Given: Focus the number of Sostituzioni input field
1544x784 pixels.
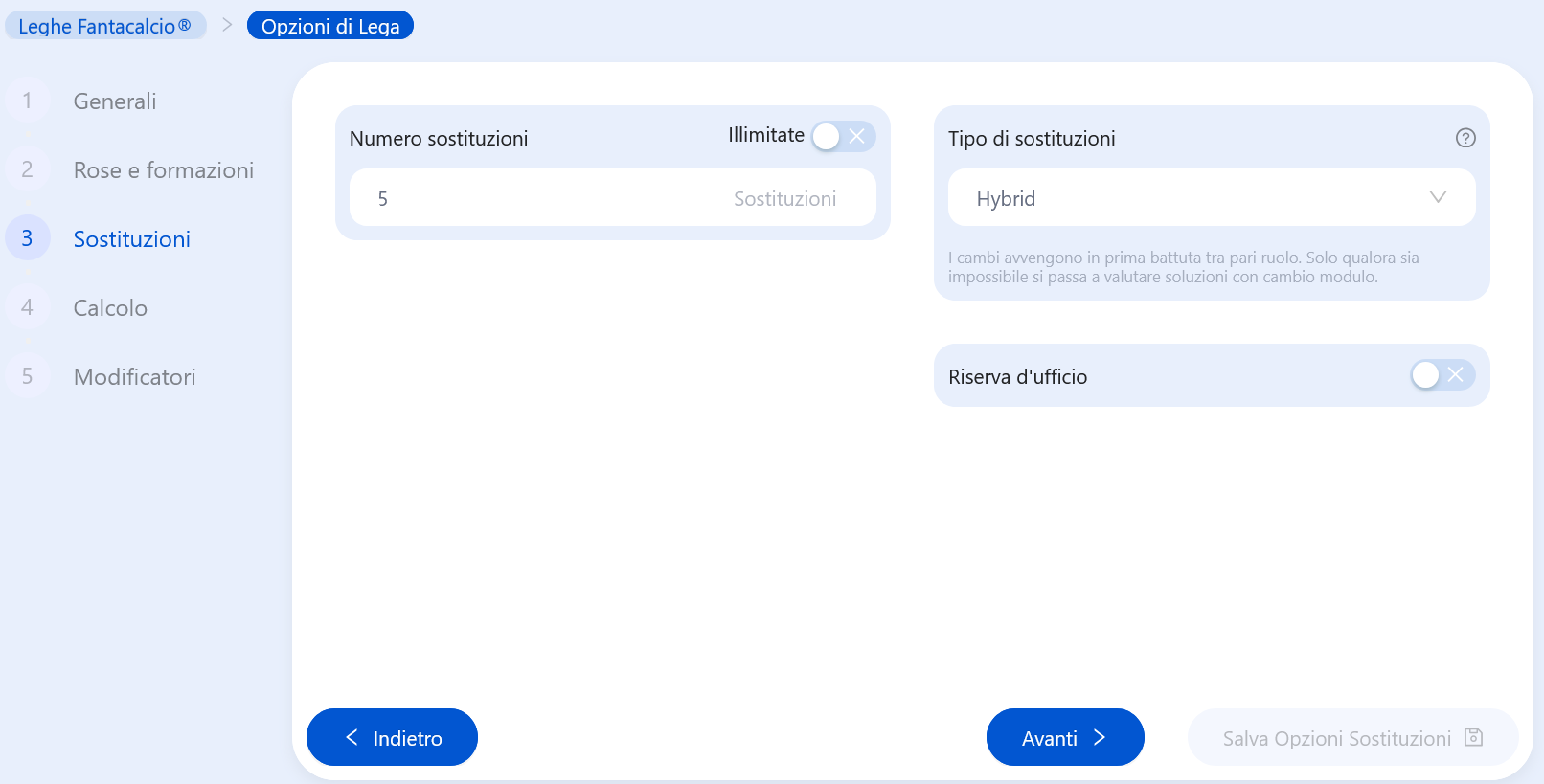Looking at the screenshot, I should [x=613, y=198].
